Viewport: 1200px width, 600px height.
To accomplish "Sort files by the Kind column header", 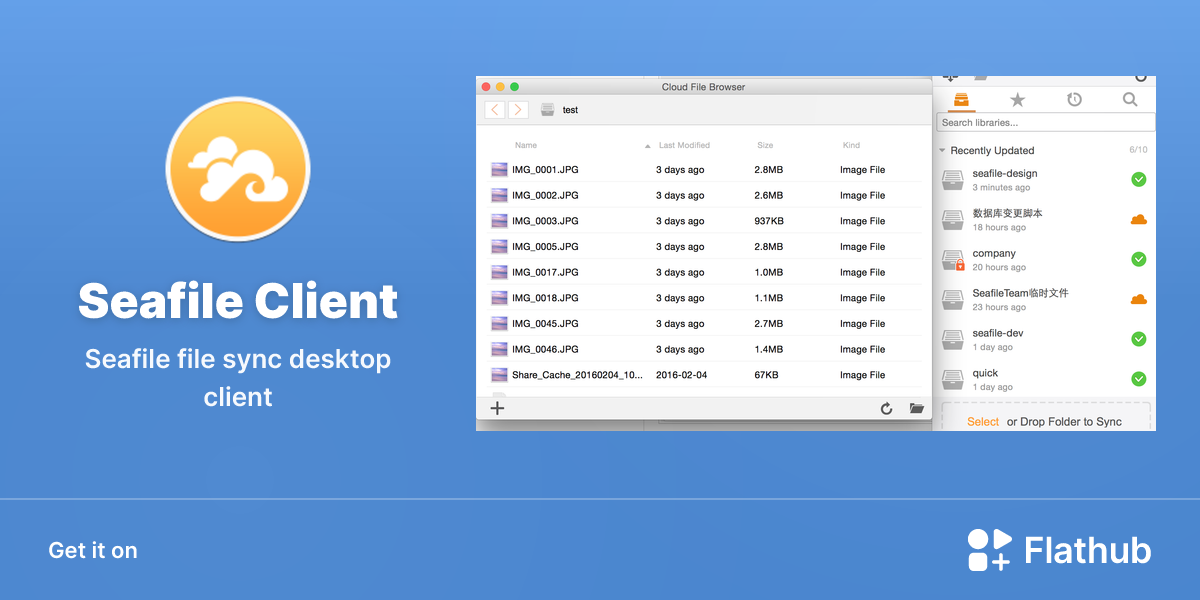I will tap(851, 145).
